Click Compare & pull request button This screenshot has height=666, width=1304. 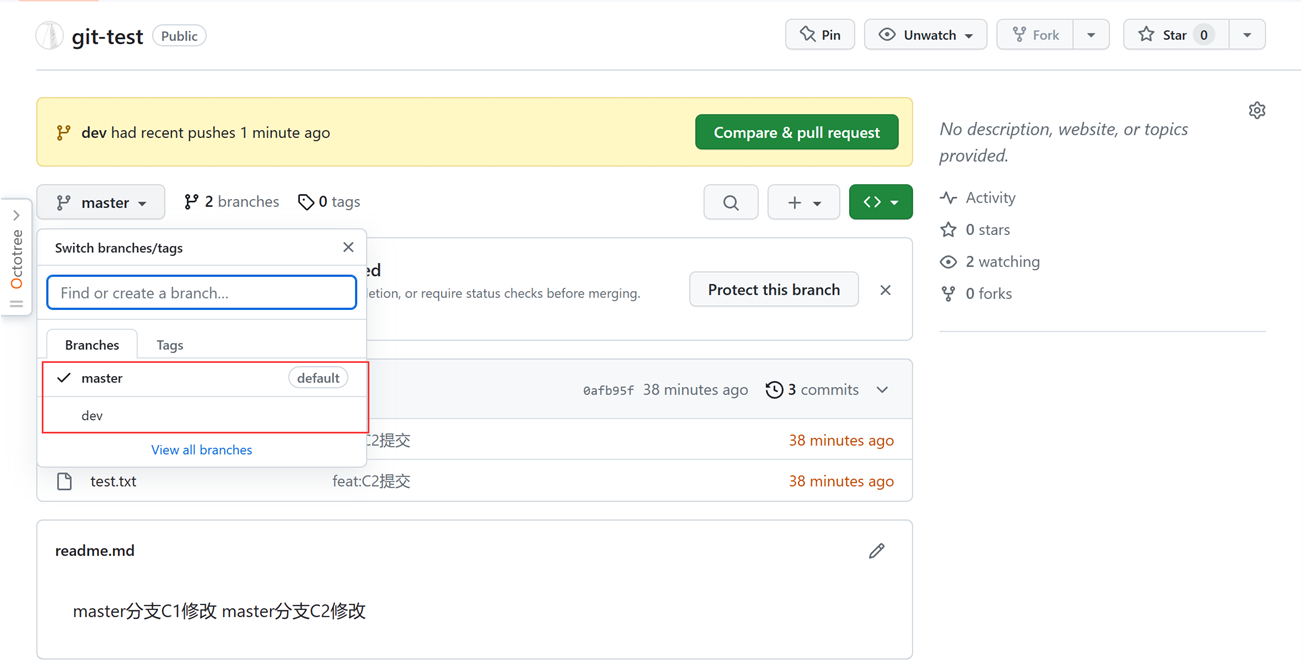(x=796, y=132)
